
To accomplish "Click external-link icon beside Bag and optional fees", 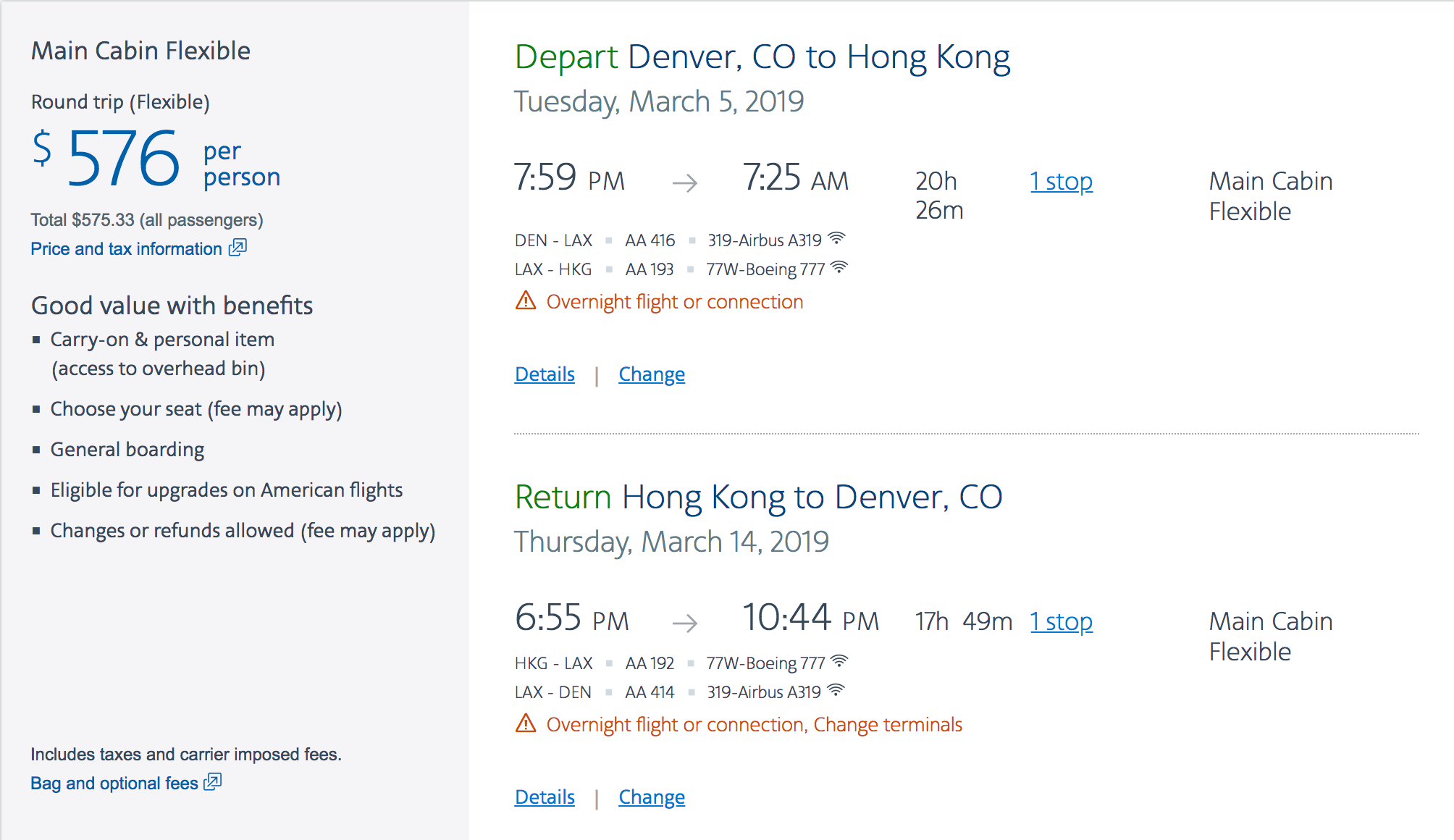I will (x=213, y=783).
